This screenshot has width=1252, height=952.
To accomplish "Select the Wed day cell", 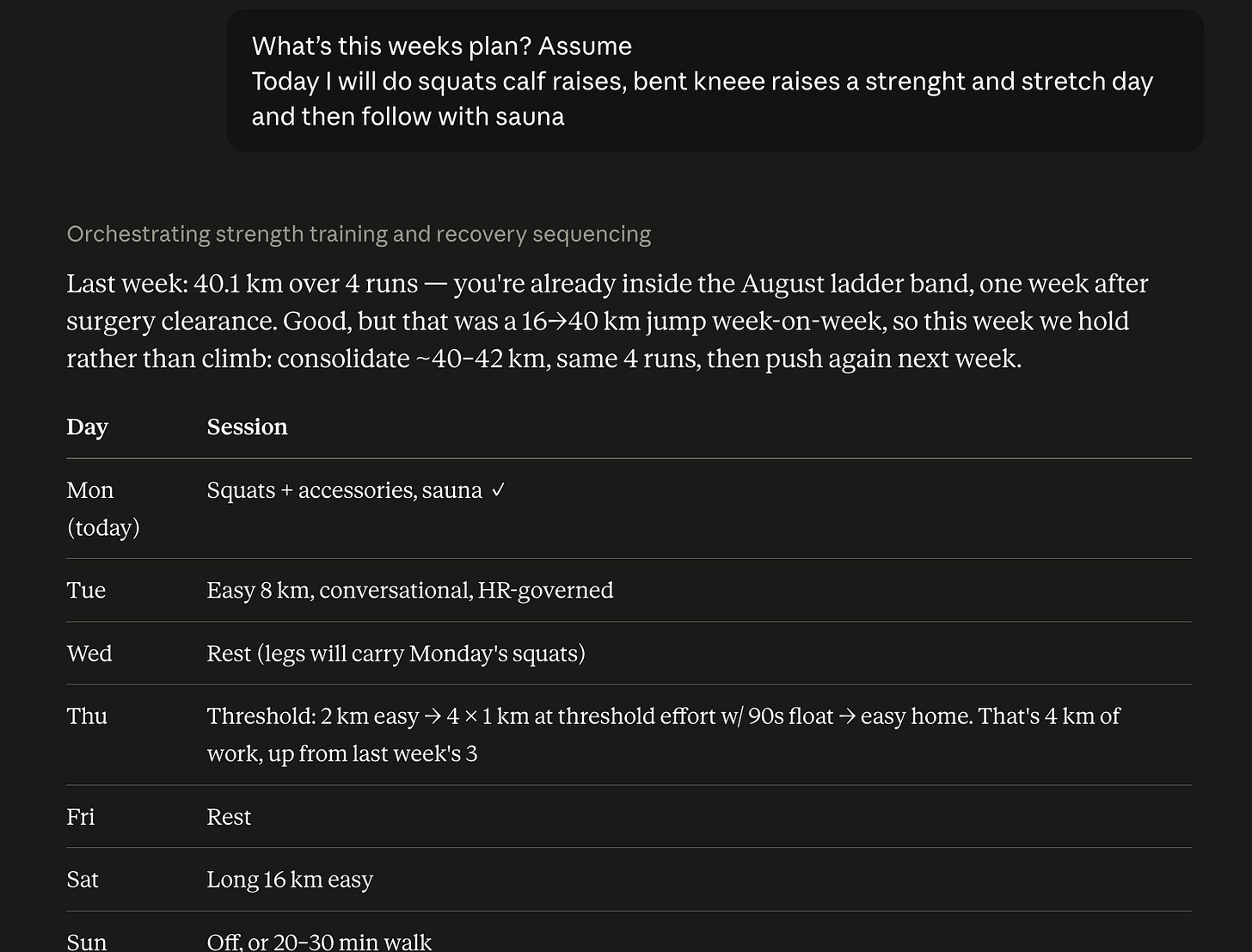I will 89,654.
